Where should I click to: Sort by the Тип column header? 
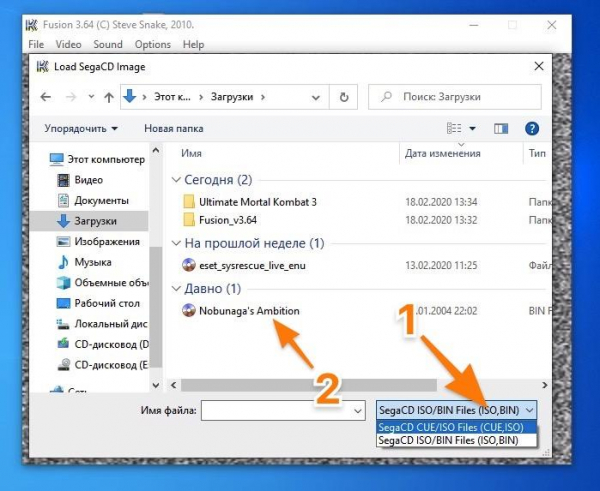537,153
